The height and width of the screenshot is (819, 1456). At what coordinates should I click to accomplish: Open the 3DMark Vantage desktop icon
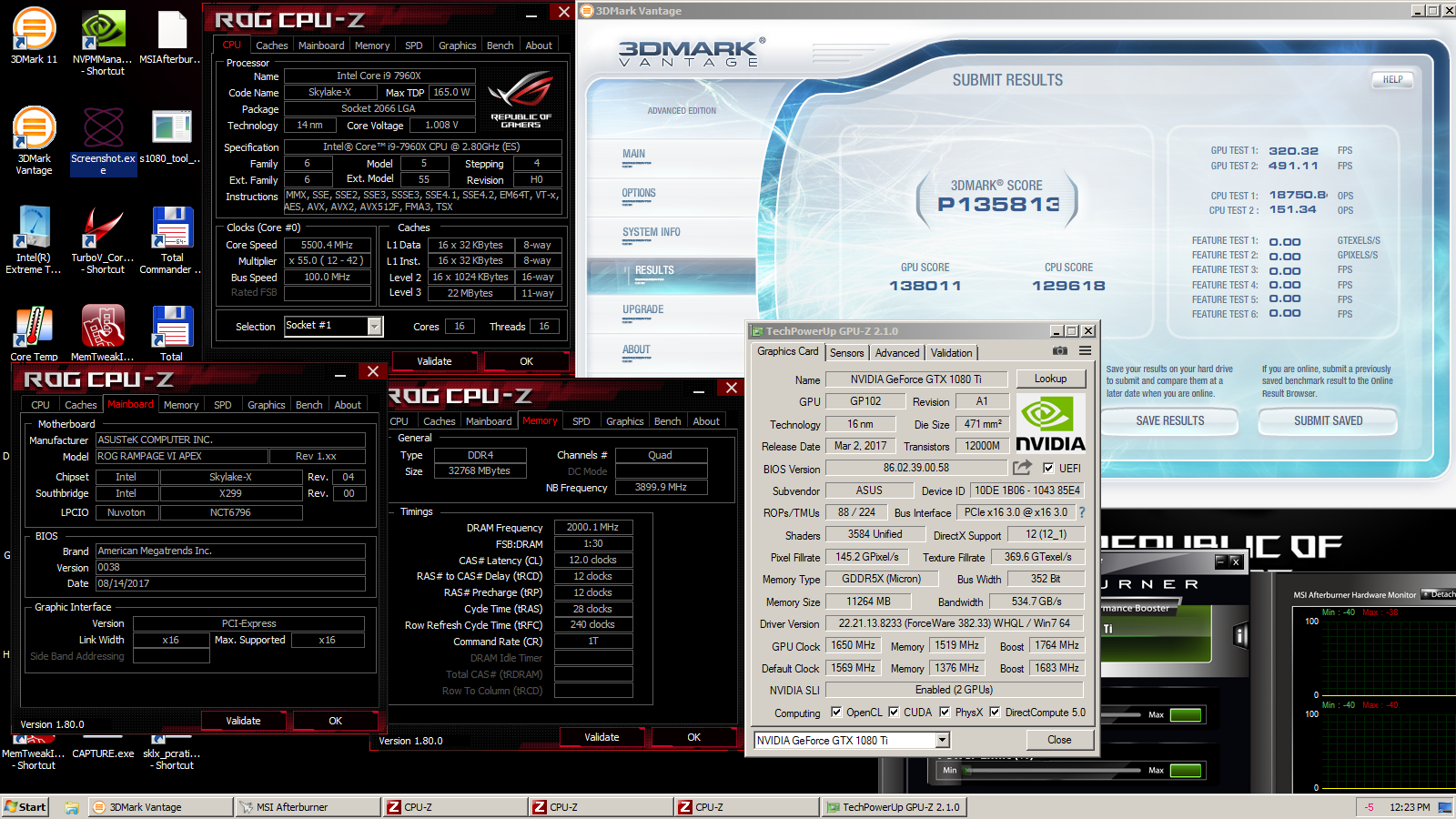tap(34, 141)
